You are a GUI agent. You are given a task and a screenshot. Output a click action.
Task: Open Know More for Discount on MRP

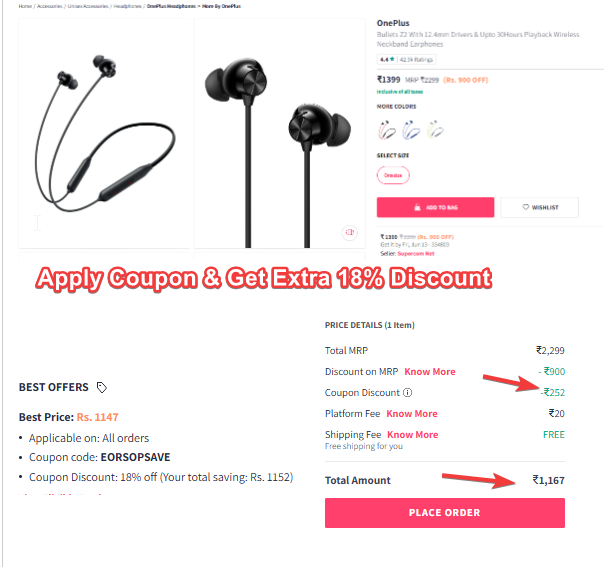click(x=430, y=372)
